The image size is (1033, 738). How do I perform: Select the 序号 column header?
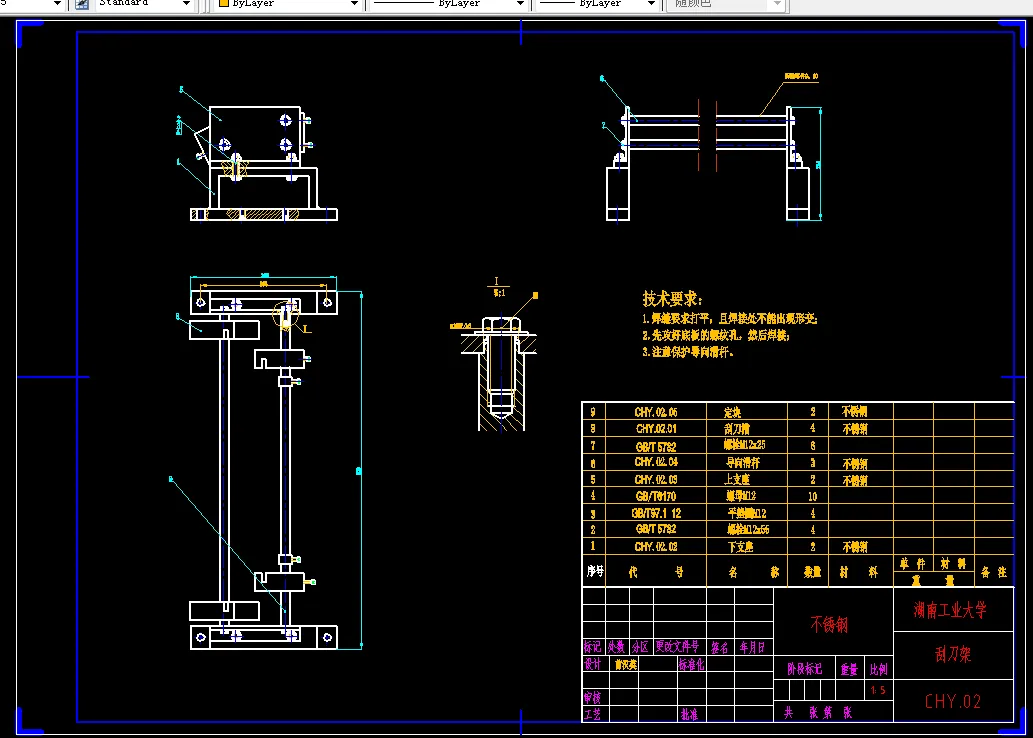click(595, 572)
